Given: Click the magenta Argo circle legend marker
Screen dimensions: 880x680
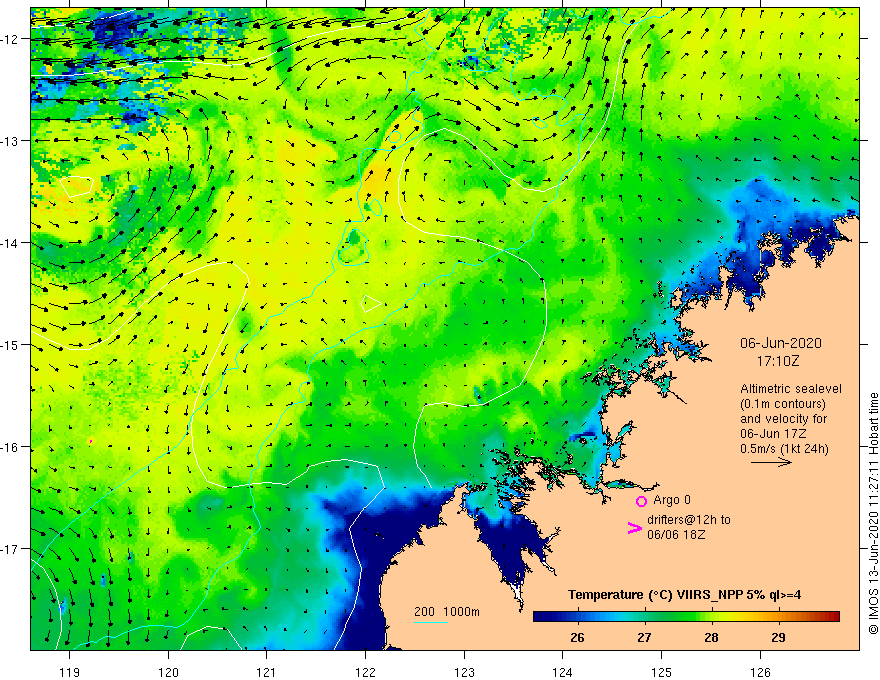Looking at the screenshot, I should 641,501.
